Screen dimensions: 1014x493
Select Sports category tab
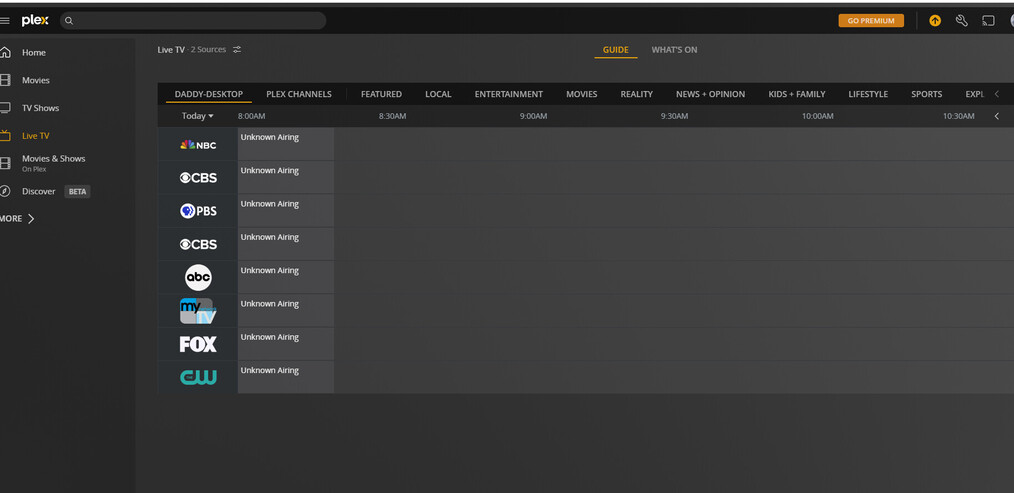click(926, 94)
